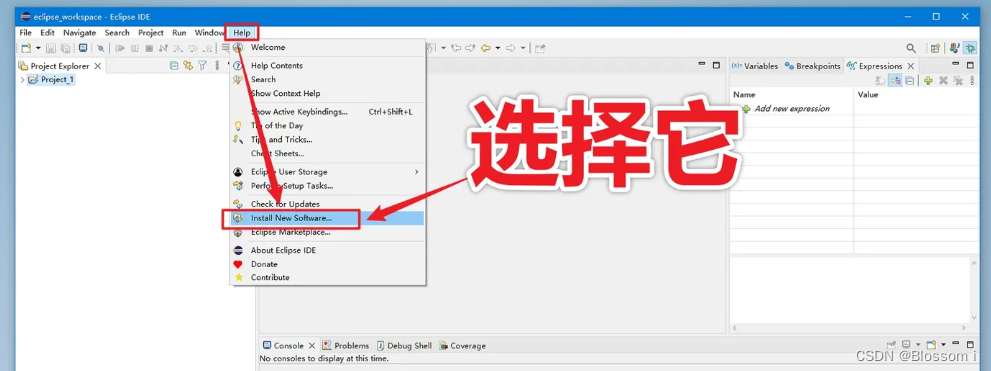Open the Project Explorer filter icon
The height and width of the screenshot is (371, 991).
(202, 65)
